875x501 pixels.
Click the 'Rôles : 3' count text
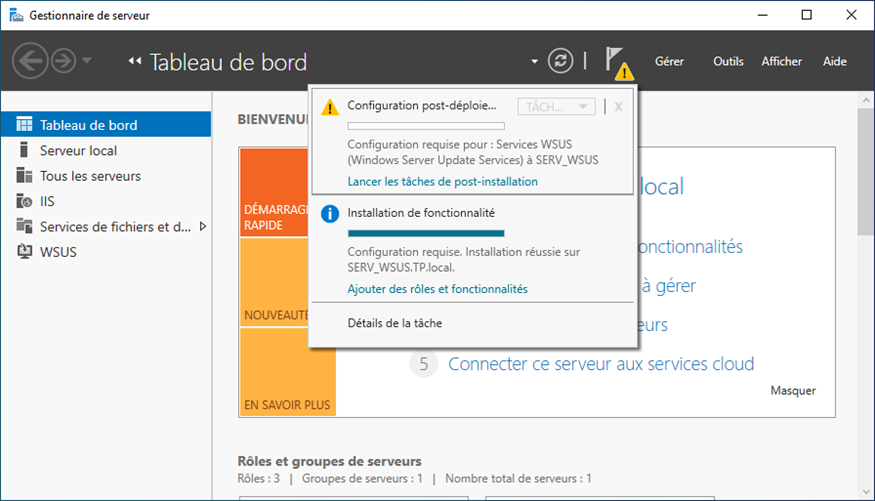(x=258, y=479)
